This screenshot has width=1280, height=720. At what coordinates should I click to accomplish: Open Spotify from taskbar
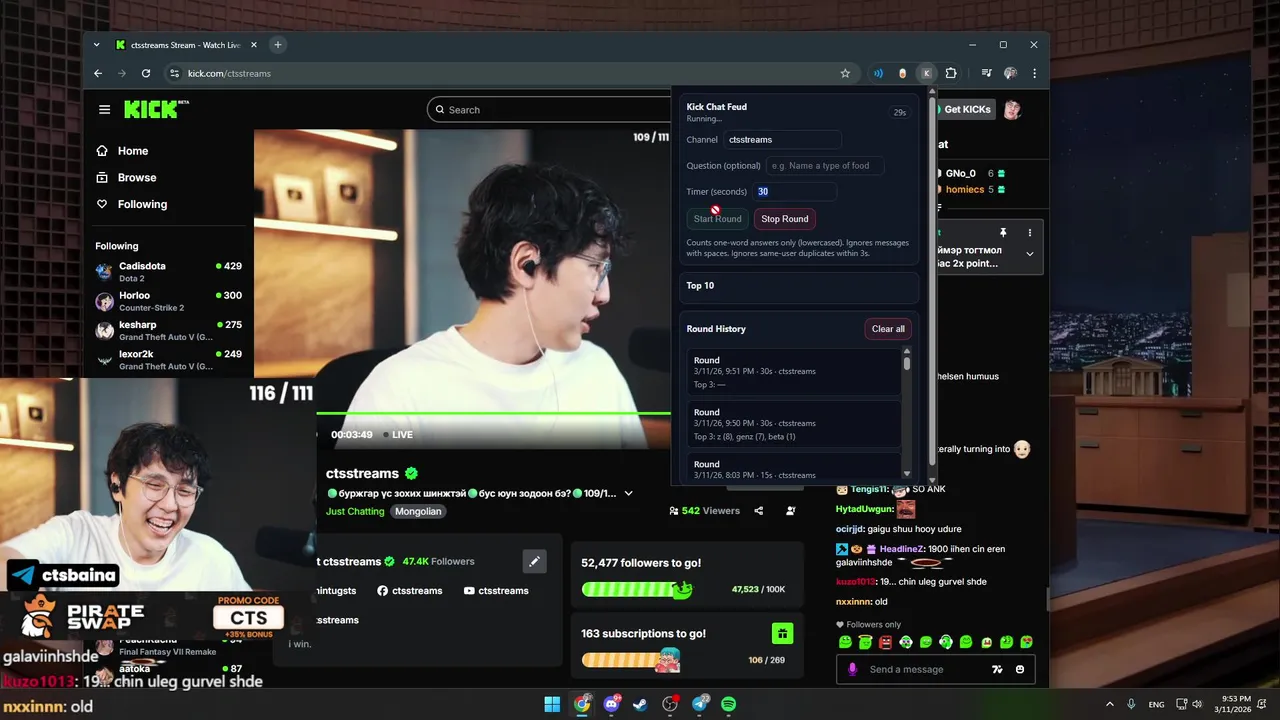tap(729, 704)
